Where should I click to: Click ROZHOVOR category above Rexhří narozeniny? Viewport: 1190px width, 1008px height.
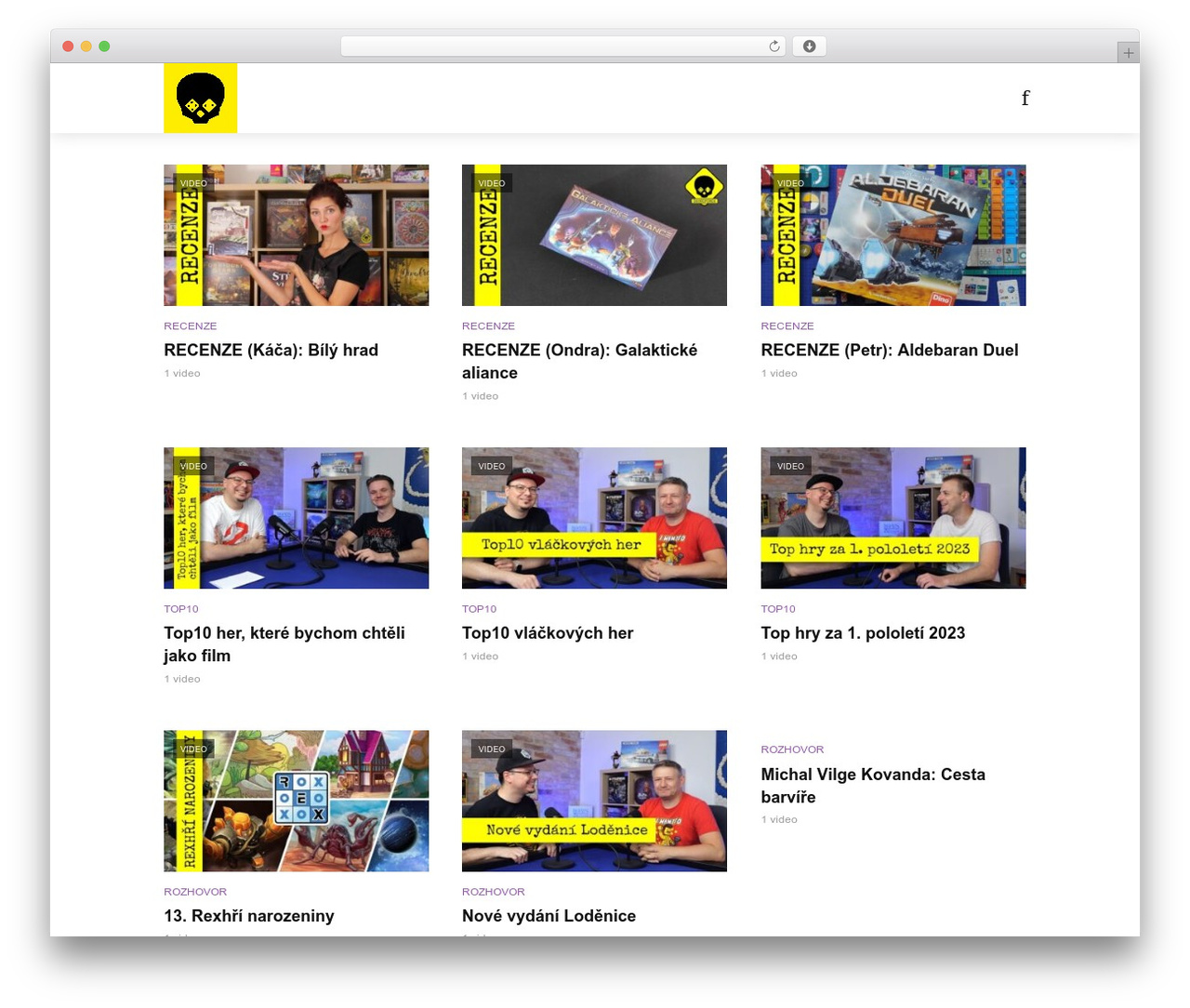click(x=195, y=892)
